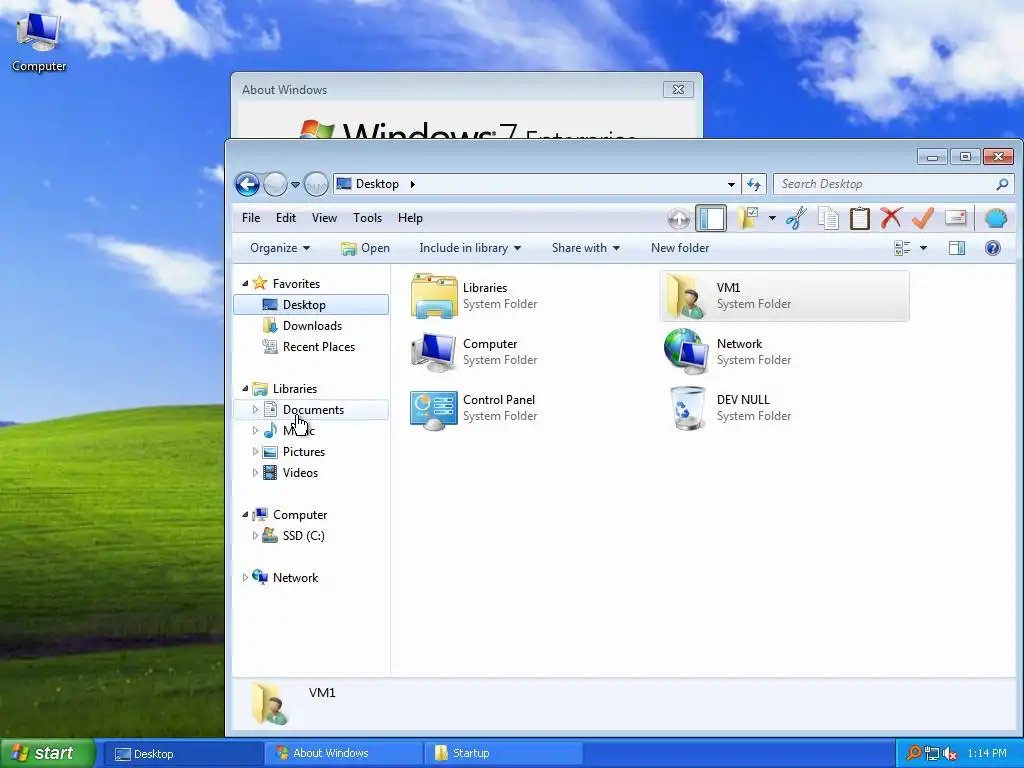Click the VM1 thumbnail in details pane
This screenshot has width=1024, height=768.
pos(270,704)
